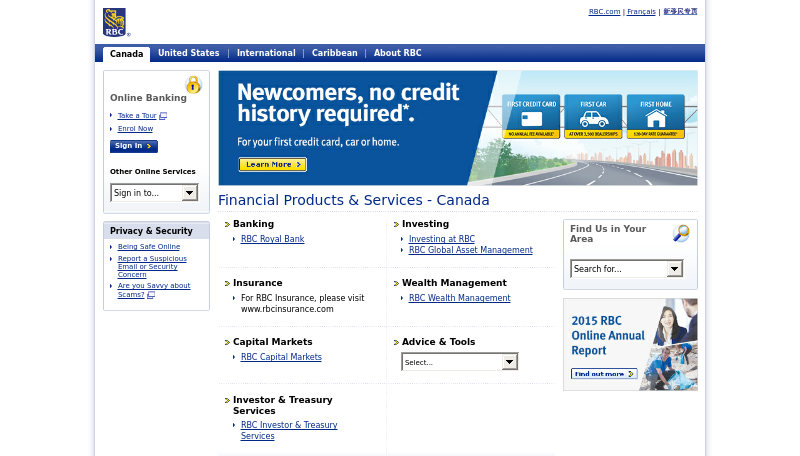Click the Advice & Tools heading
This screenshot has width=800, height=456.
[x=438, y=342]
